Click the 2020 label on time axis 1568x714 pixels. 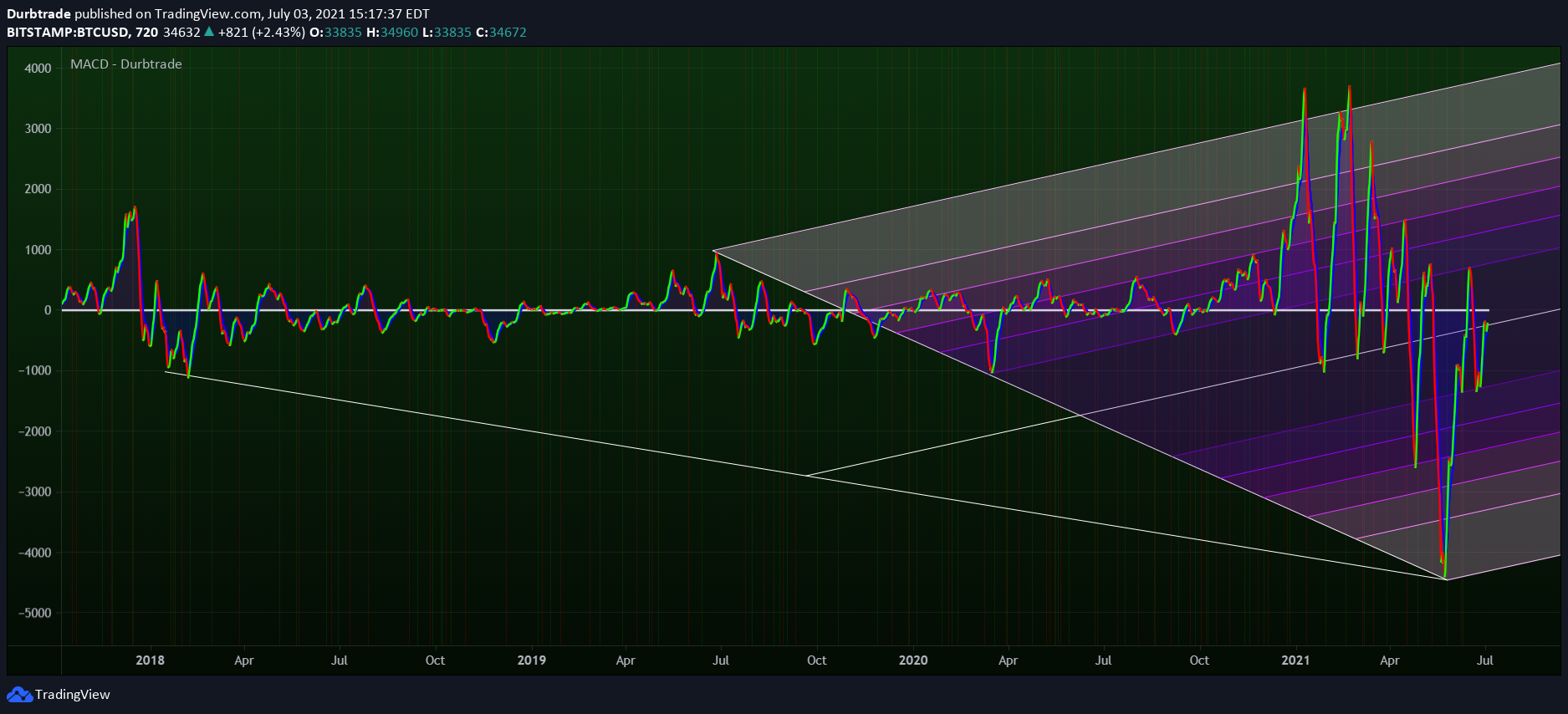pyautogui.click(x=913, y=660)
